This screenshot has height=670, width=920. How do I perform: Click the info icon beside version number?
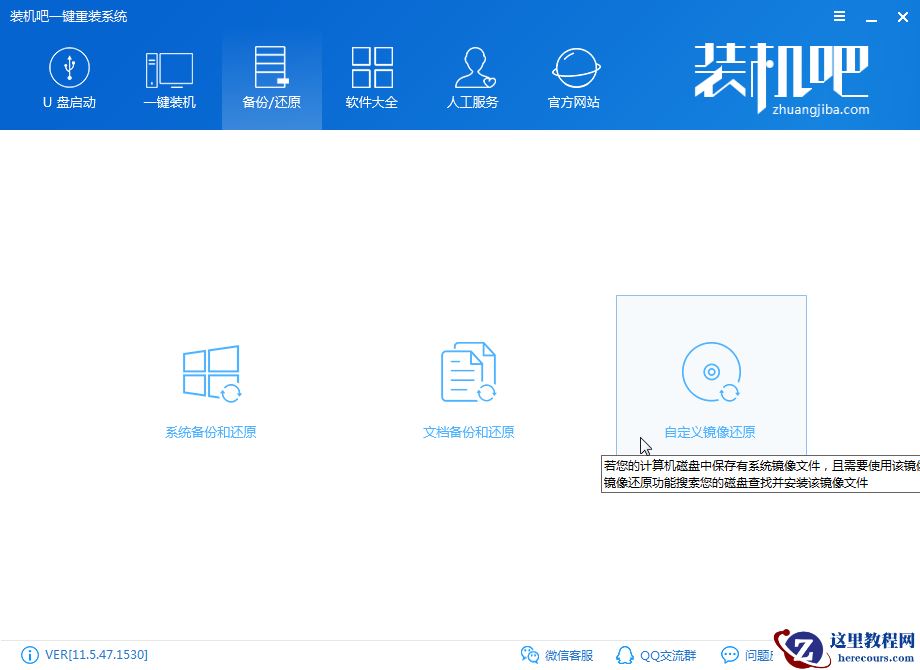(x=30, y=655)
